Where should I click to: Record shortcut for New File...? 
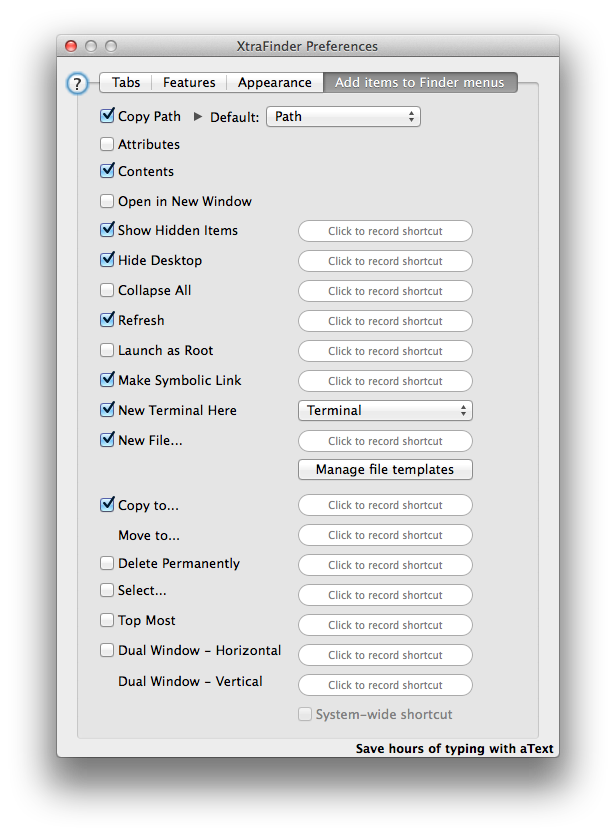385,441
